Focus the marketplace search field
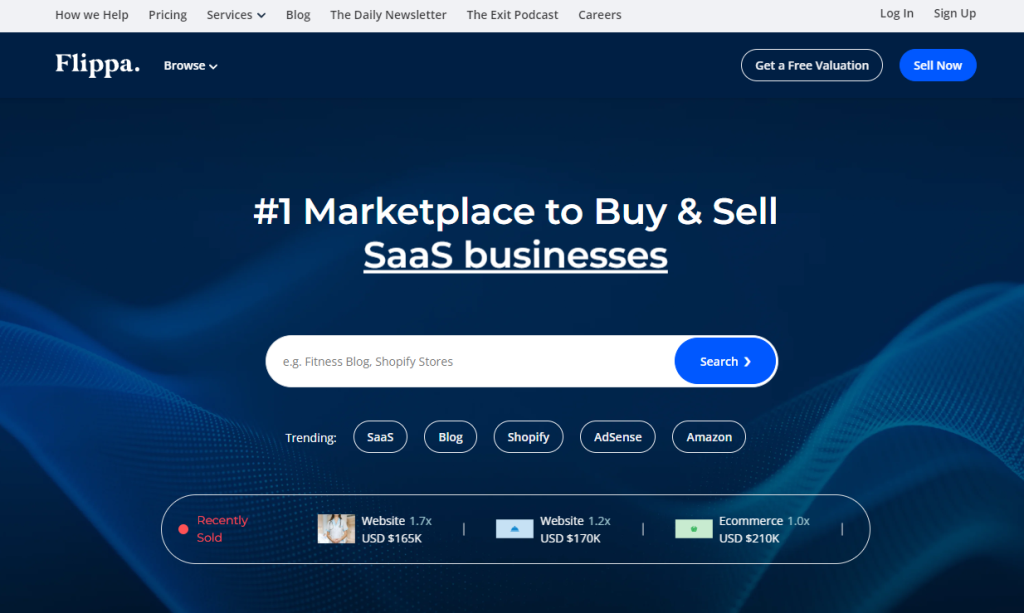This screenshot has width=1024, height=613. [x=470, y=362]
